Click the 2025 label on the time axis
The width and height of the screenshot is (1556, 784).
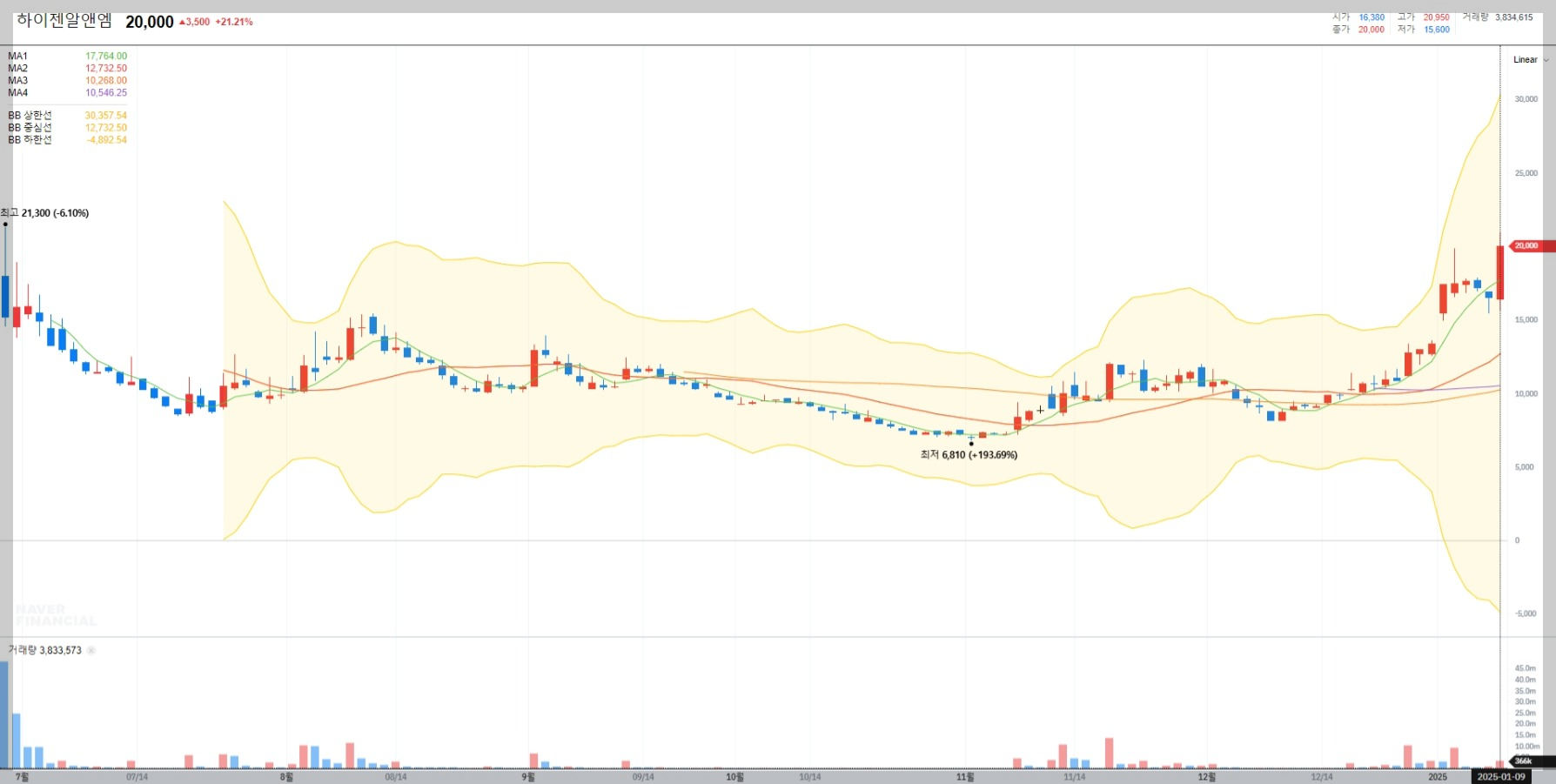[x=1438, y=776]
